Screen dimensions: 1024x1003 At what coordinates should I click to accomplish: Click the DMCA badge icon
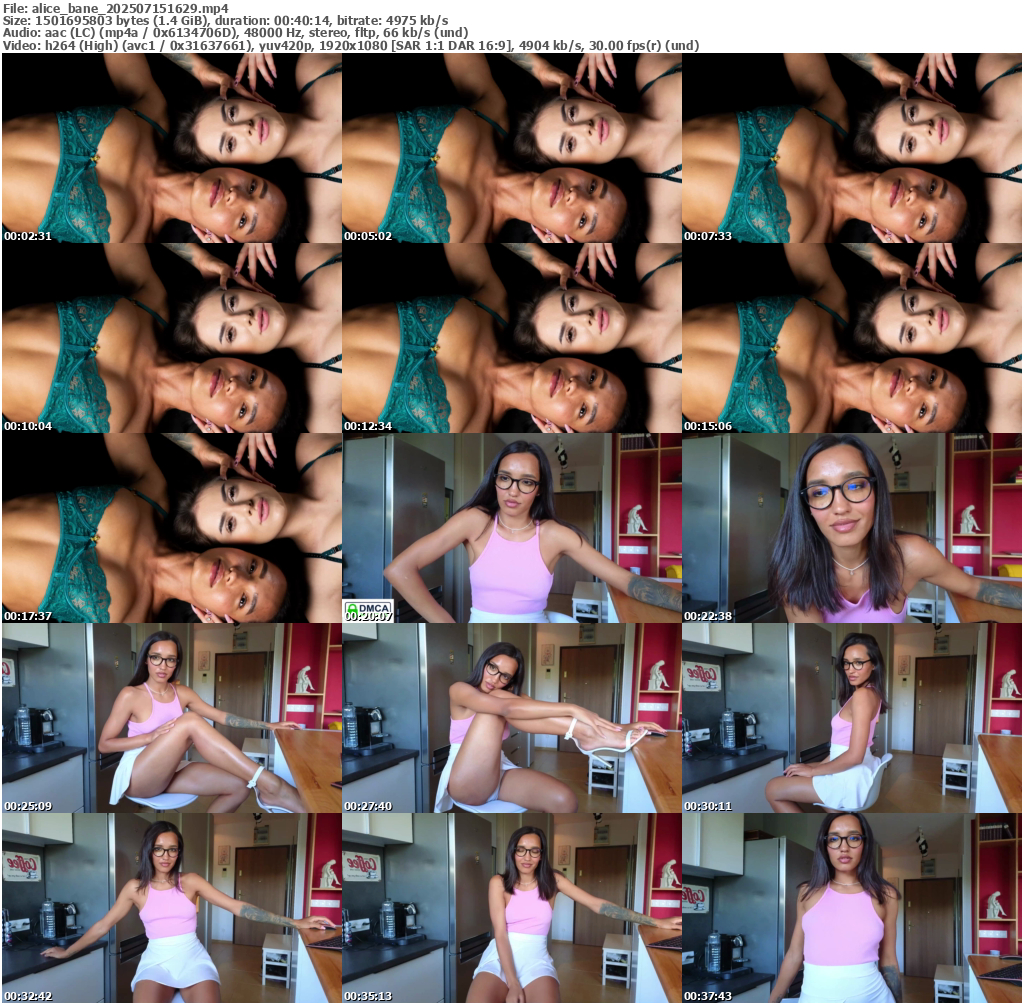(x=367, y=607)
